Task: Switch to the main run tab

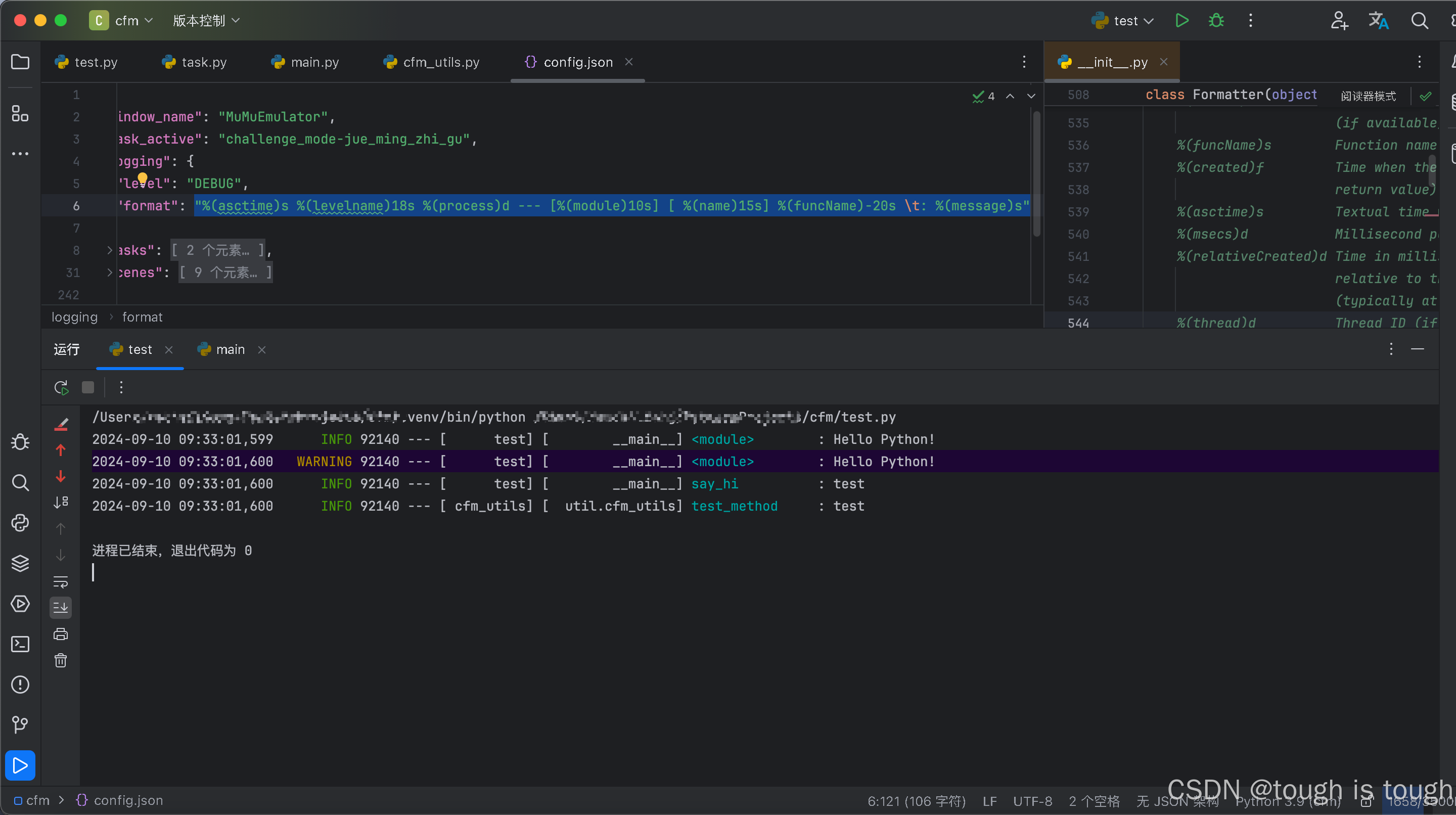Action: coord(230,350)
